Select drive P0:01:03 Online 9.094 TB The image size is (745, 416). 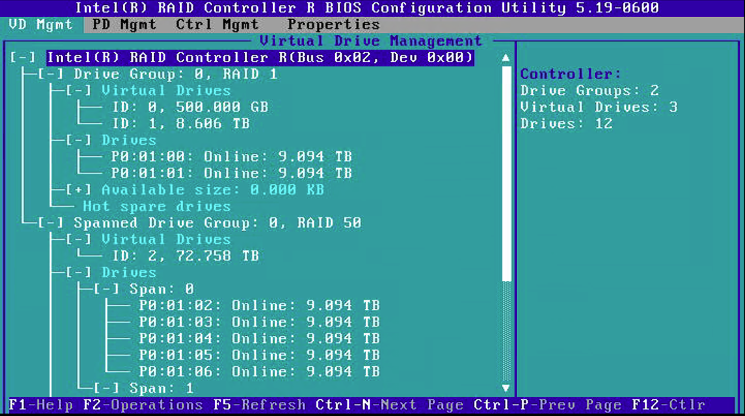coord(259,322)
